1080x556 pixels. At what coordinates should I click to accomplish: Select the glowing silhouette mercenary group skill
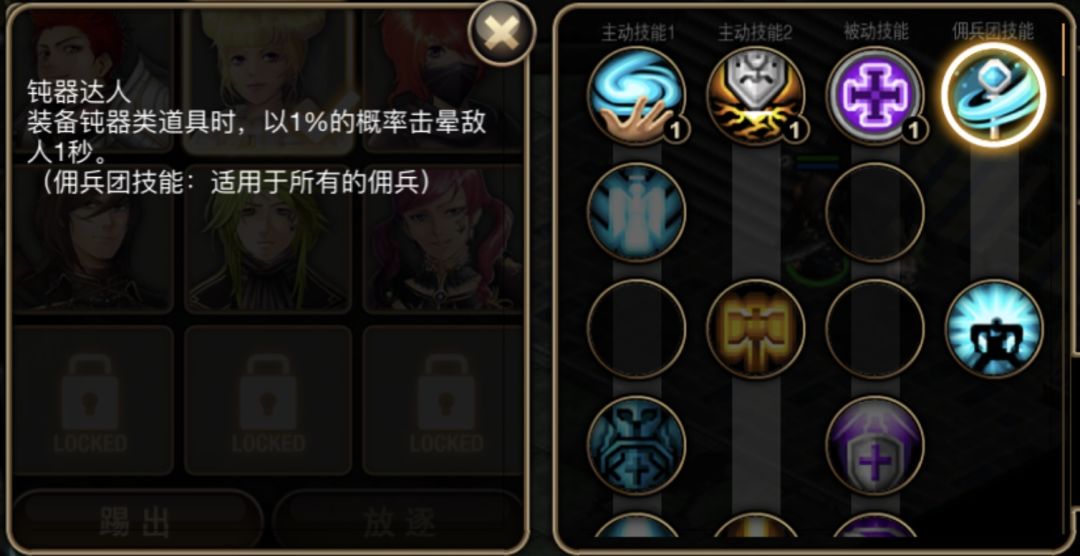[994, 329]
